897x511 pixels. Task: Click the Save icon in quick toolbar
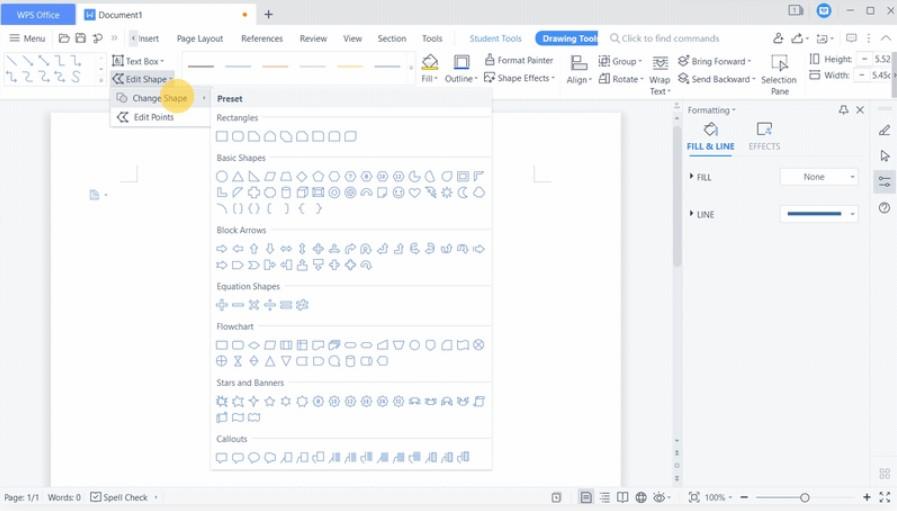point(81,38)
